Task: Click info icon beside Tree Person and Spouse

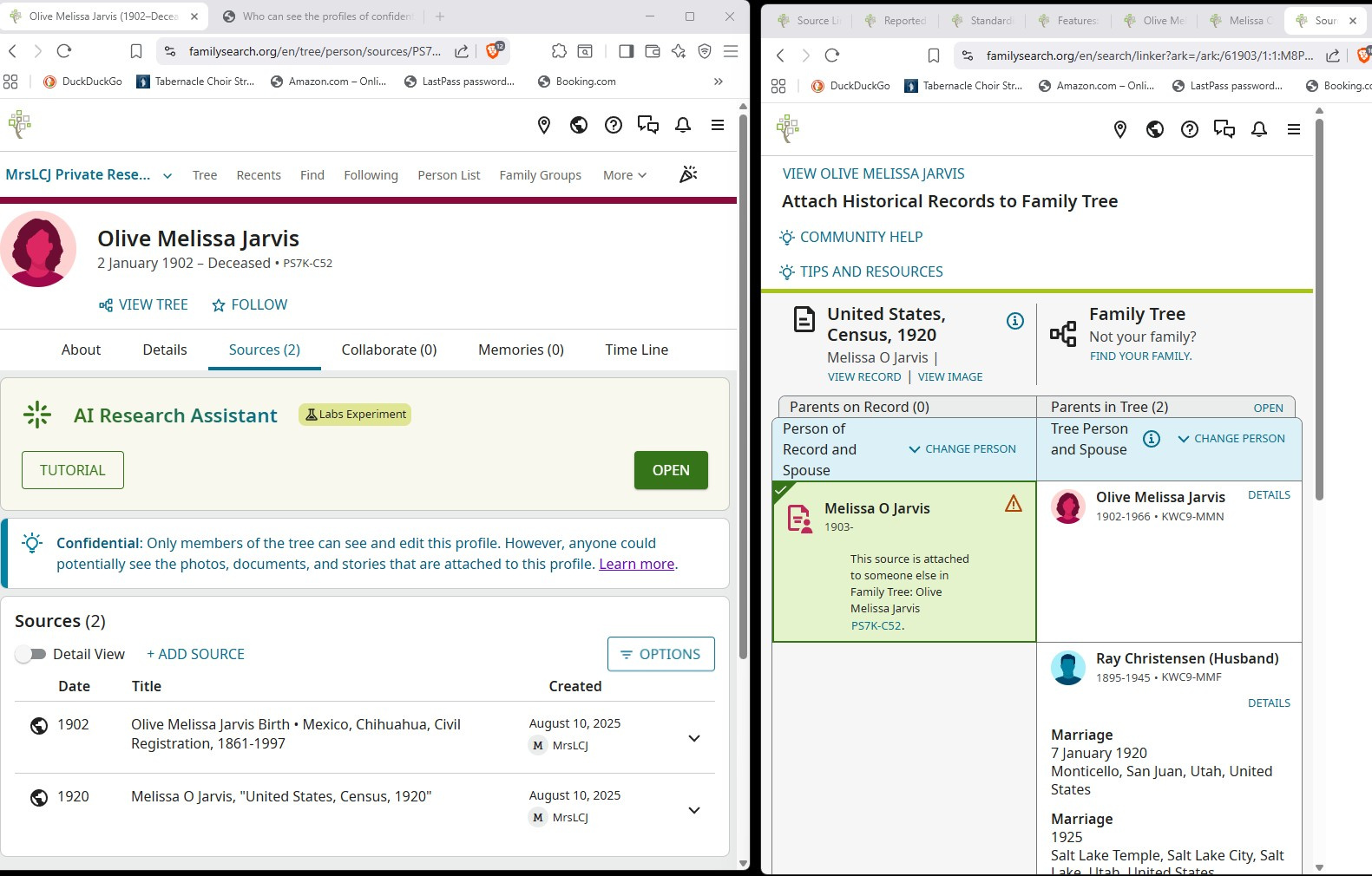Action: (x=1152, y=438)
